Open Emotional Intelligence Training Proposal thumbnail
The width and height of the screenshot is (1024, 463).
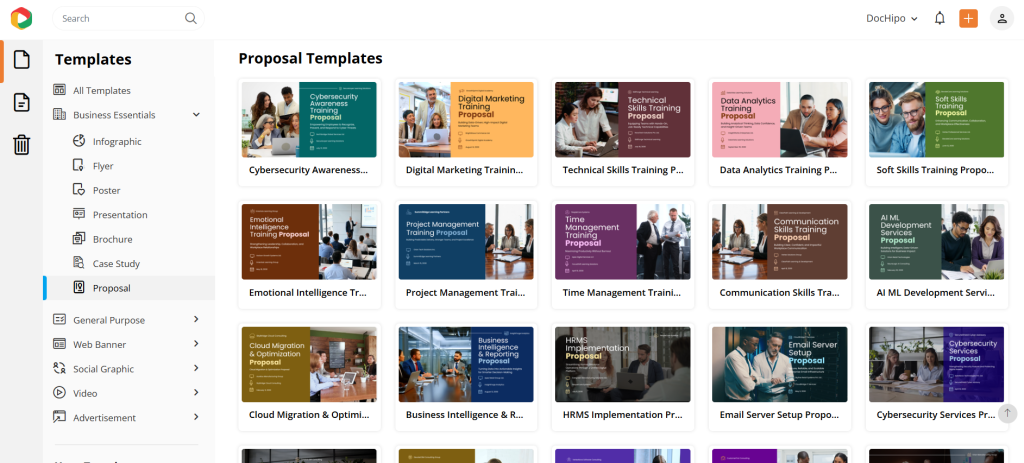tap(309, 242)
